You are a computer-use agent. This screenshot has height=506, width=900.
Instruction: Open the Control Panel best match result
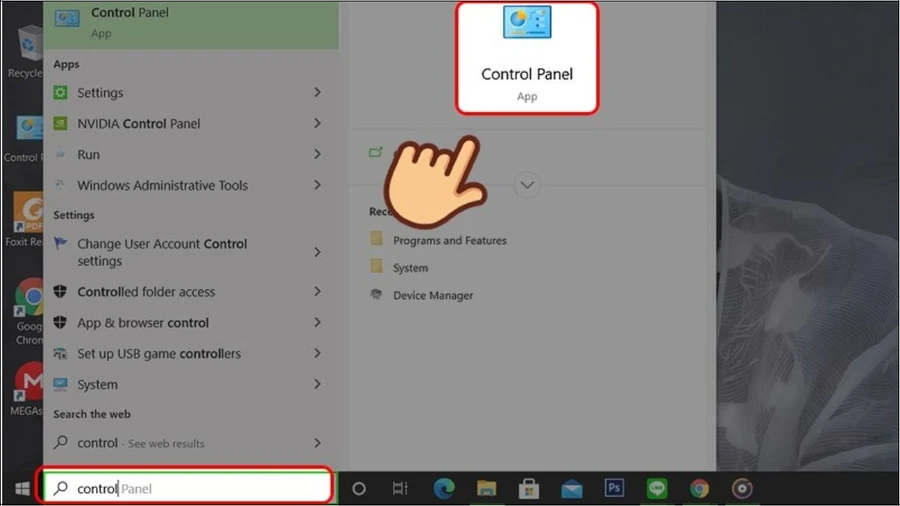191,24
